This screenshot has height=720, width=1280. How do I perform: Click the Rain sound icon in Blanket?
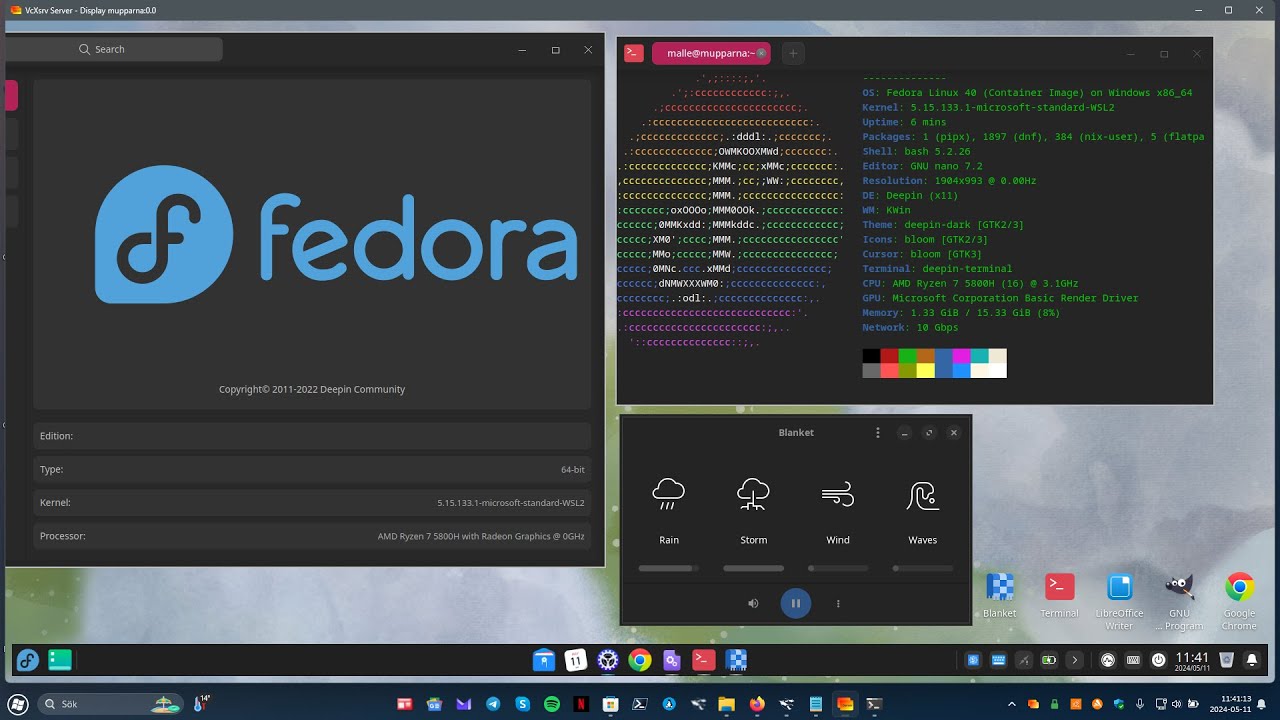coord(668,495)
